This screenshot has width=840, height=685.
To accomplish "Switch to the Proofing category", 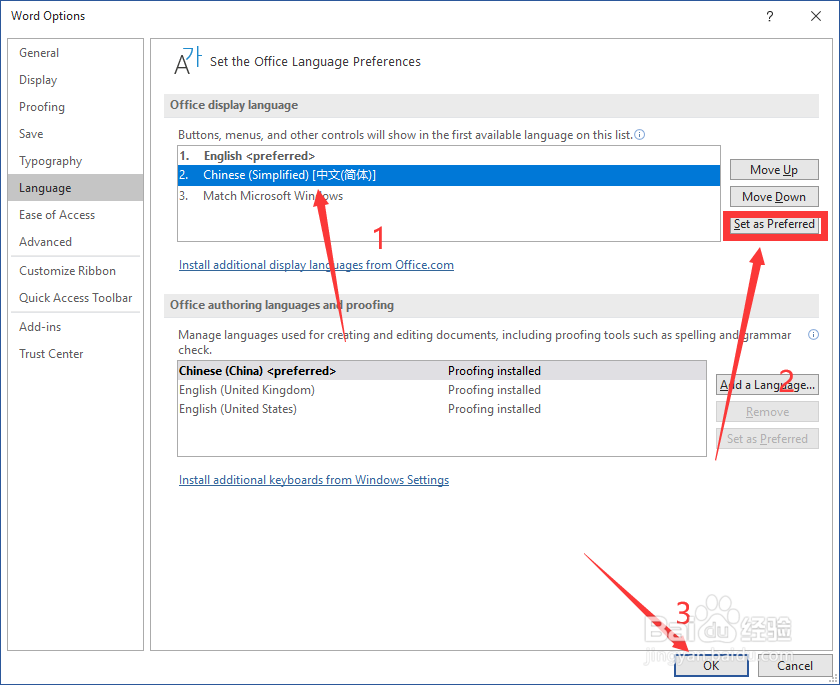I will tap(76, 107).
